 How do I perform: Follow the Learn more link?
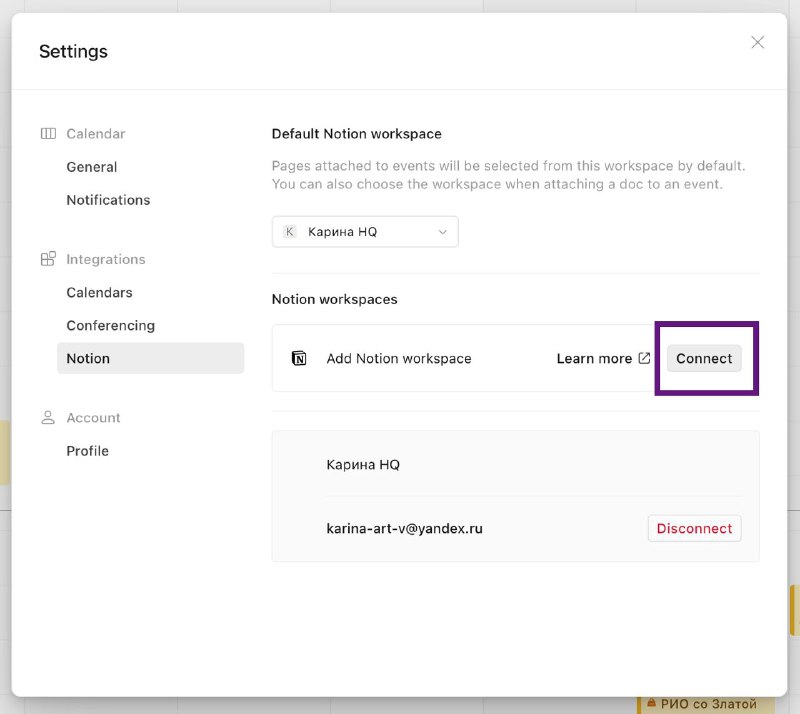594,358
